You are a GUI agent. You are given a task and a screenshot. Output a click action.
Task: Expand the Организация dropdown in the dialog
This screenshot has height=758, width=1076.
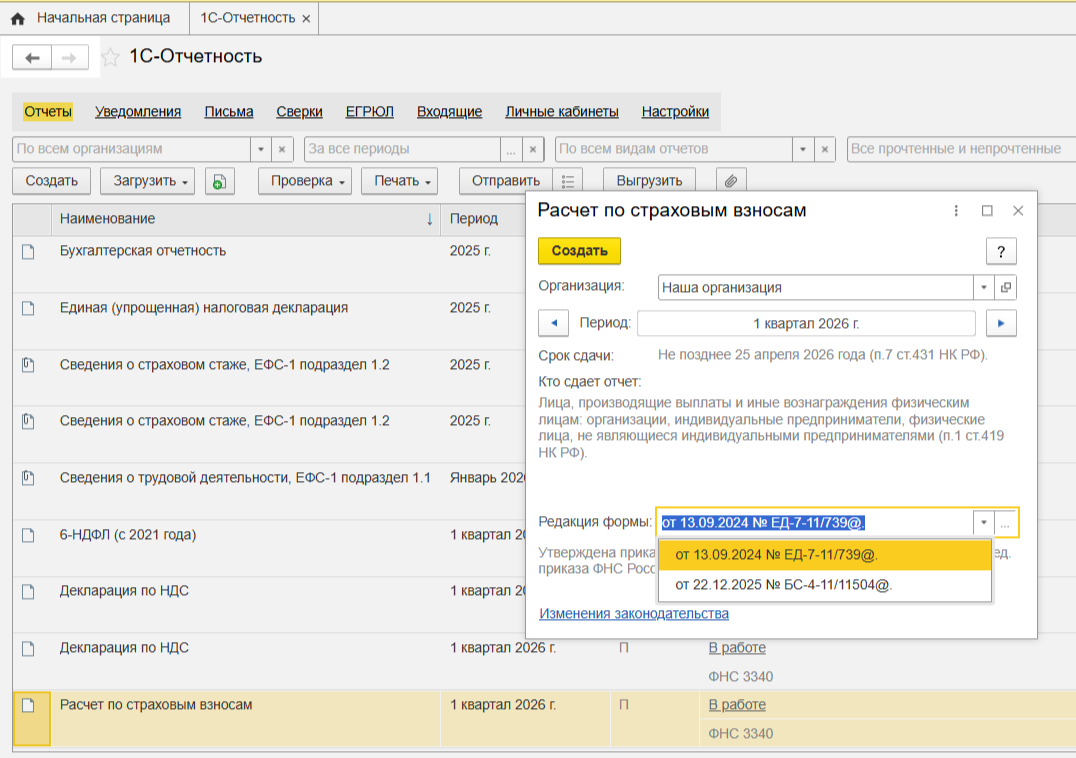[984, 287]
